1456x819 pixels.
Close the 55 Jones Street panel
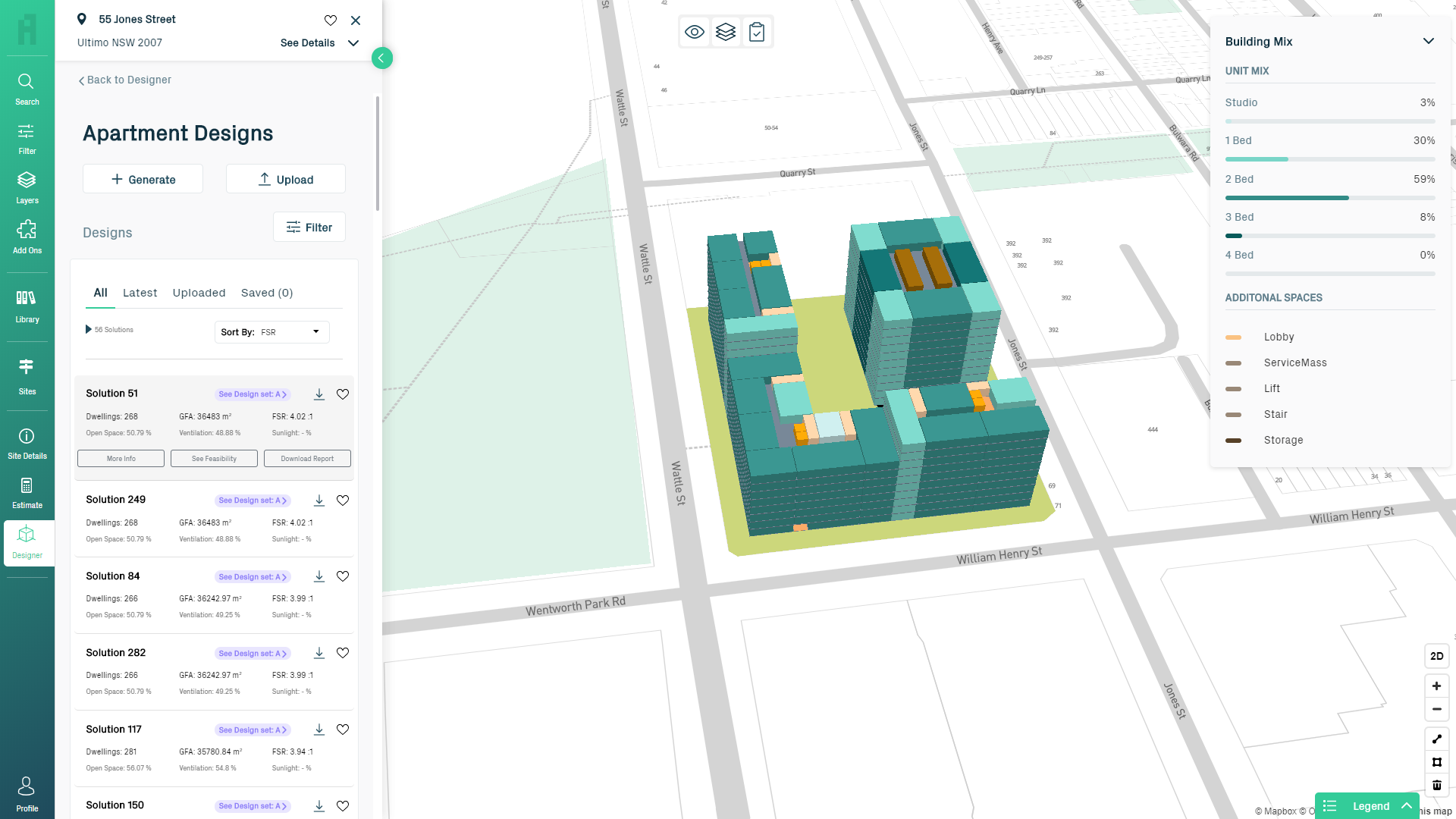pos(356,20)
